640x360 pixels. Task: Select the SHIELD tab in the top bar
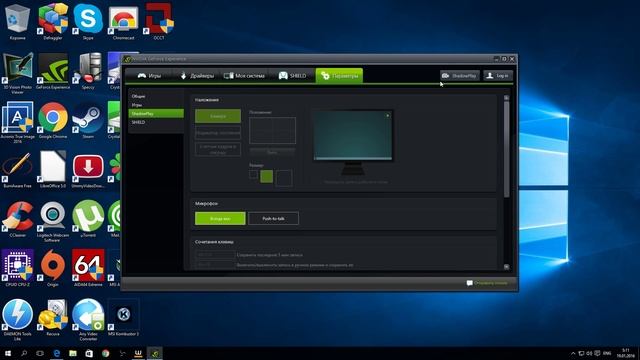click(292, 76)
